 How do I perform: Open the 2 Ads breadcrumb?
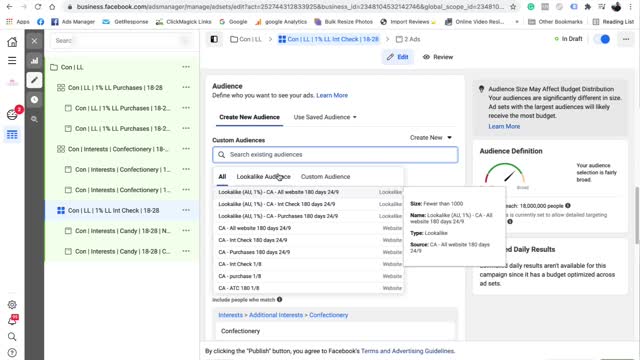point(408,39)
